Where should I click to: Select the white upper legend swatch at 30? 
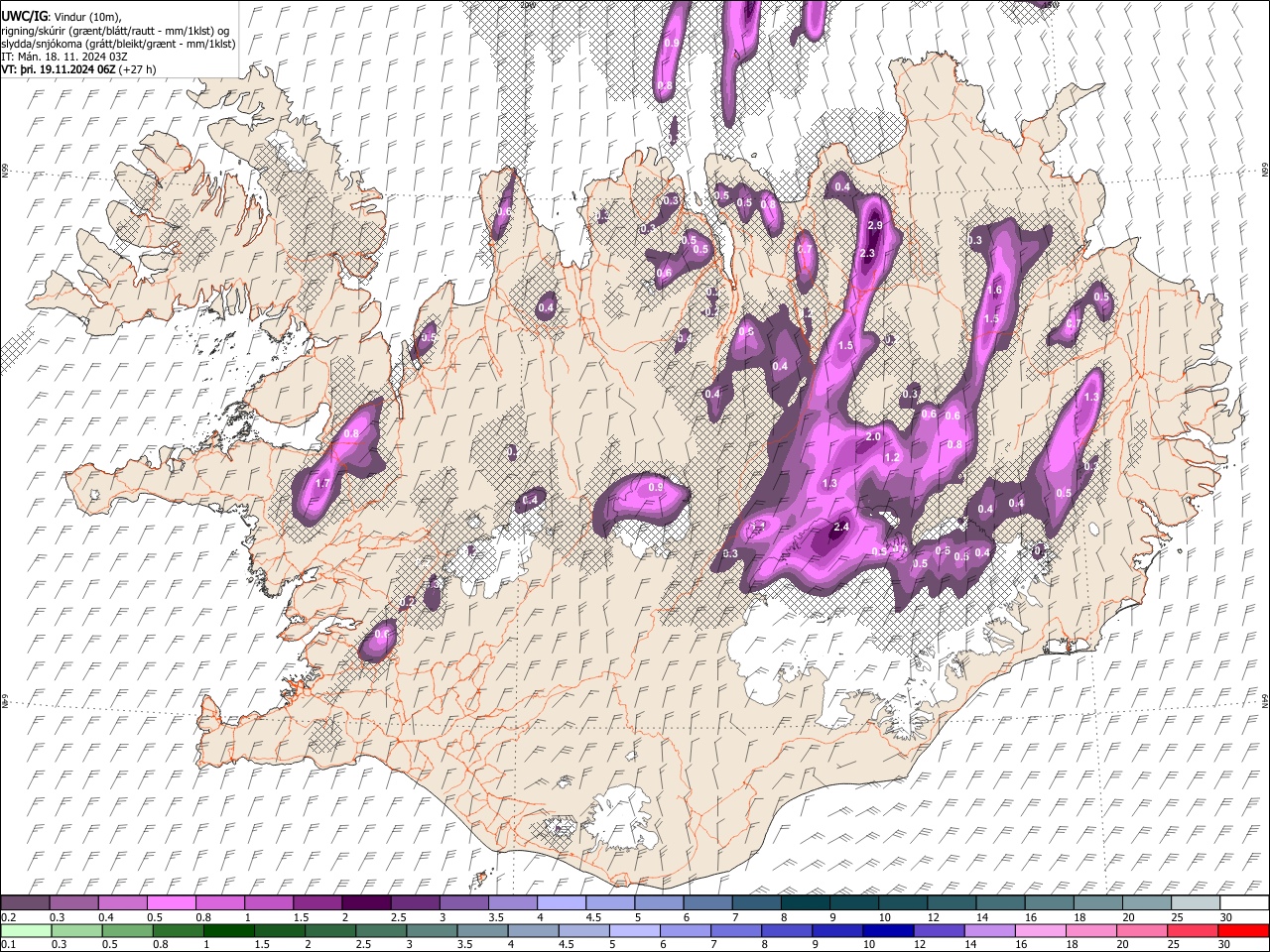pos(1244,902)
